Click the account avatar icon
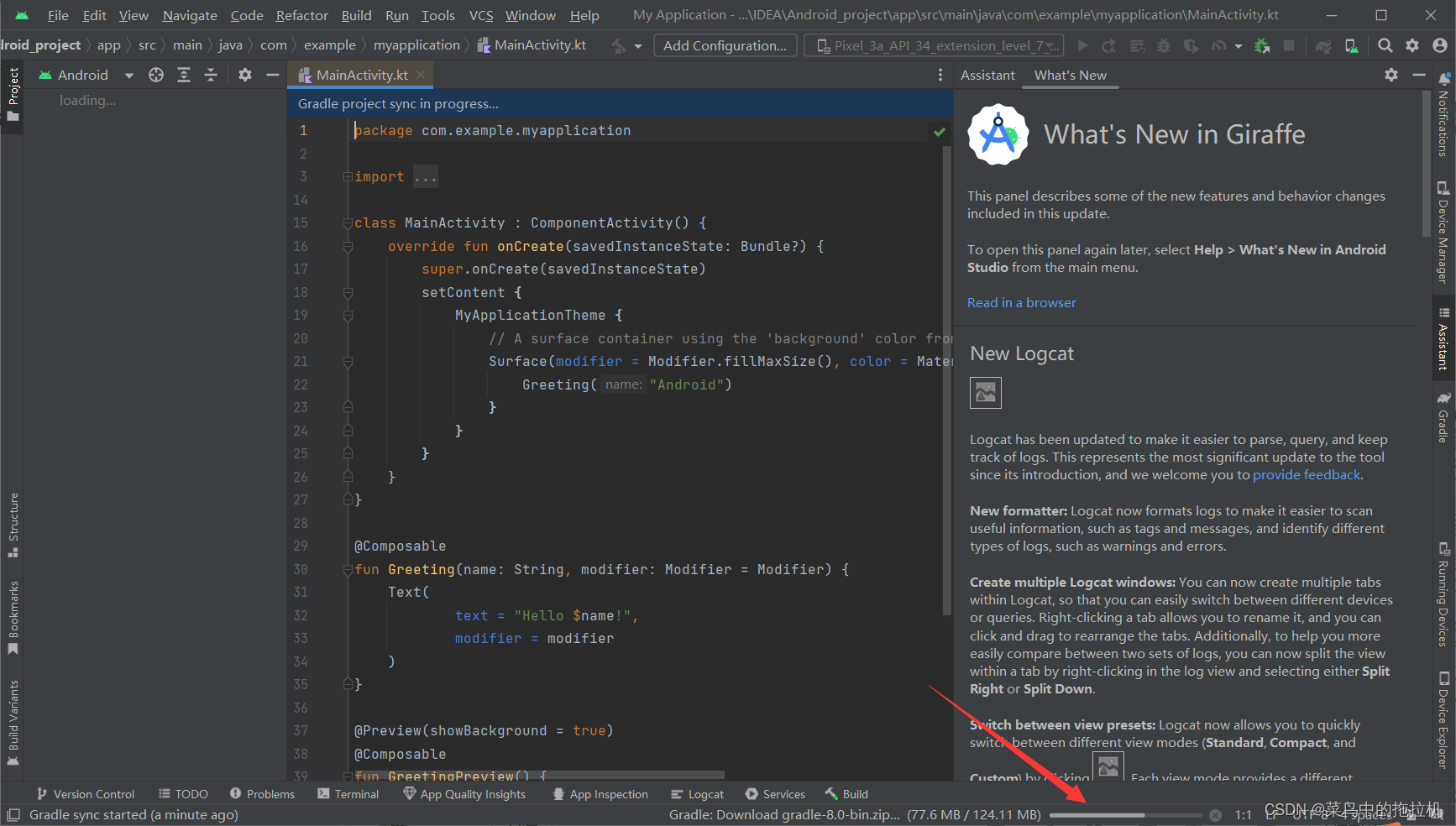 (1439, 46)
